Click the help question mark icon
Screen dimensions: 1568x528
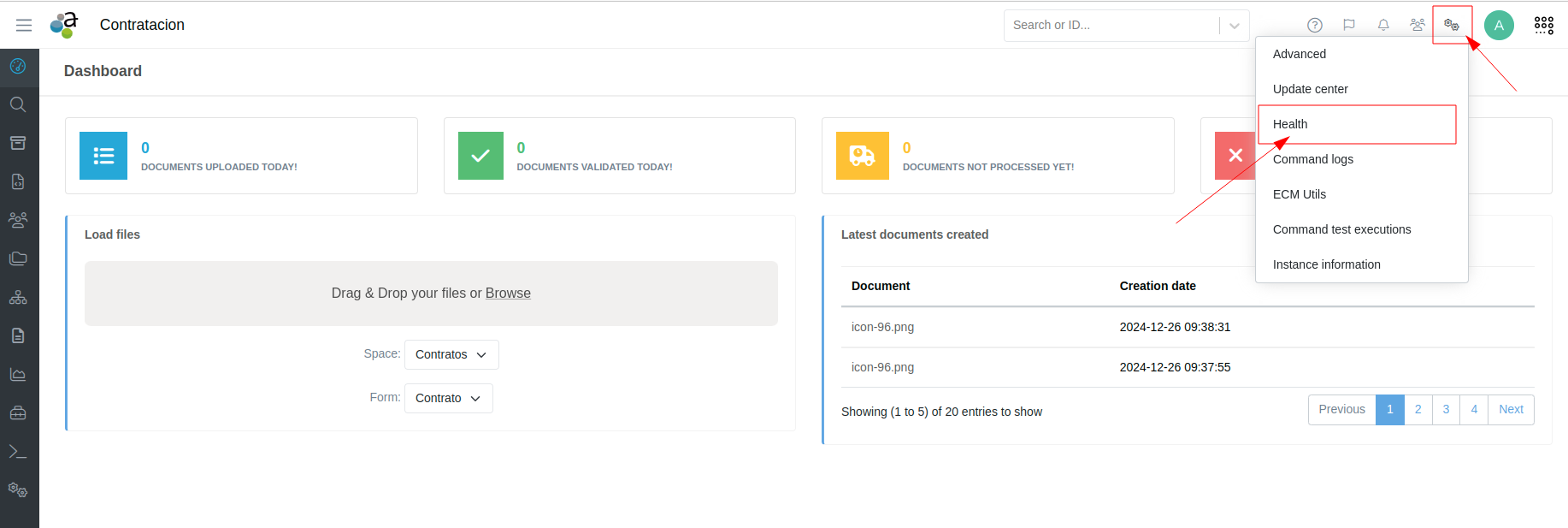[1315, 26]
